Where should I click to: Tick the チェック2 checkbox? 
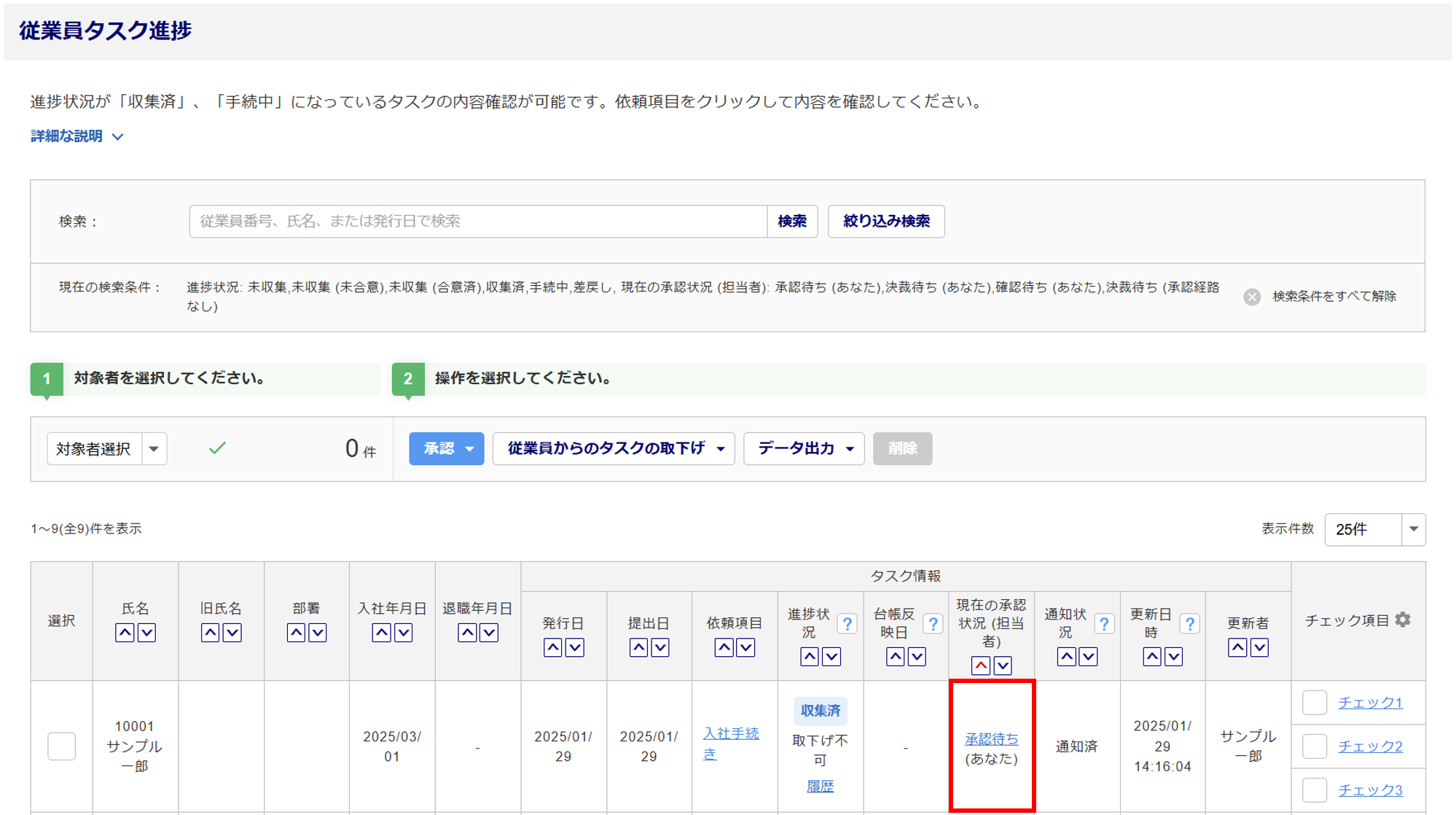tap(1315, 746)
